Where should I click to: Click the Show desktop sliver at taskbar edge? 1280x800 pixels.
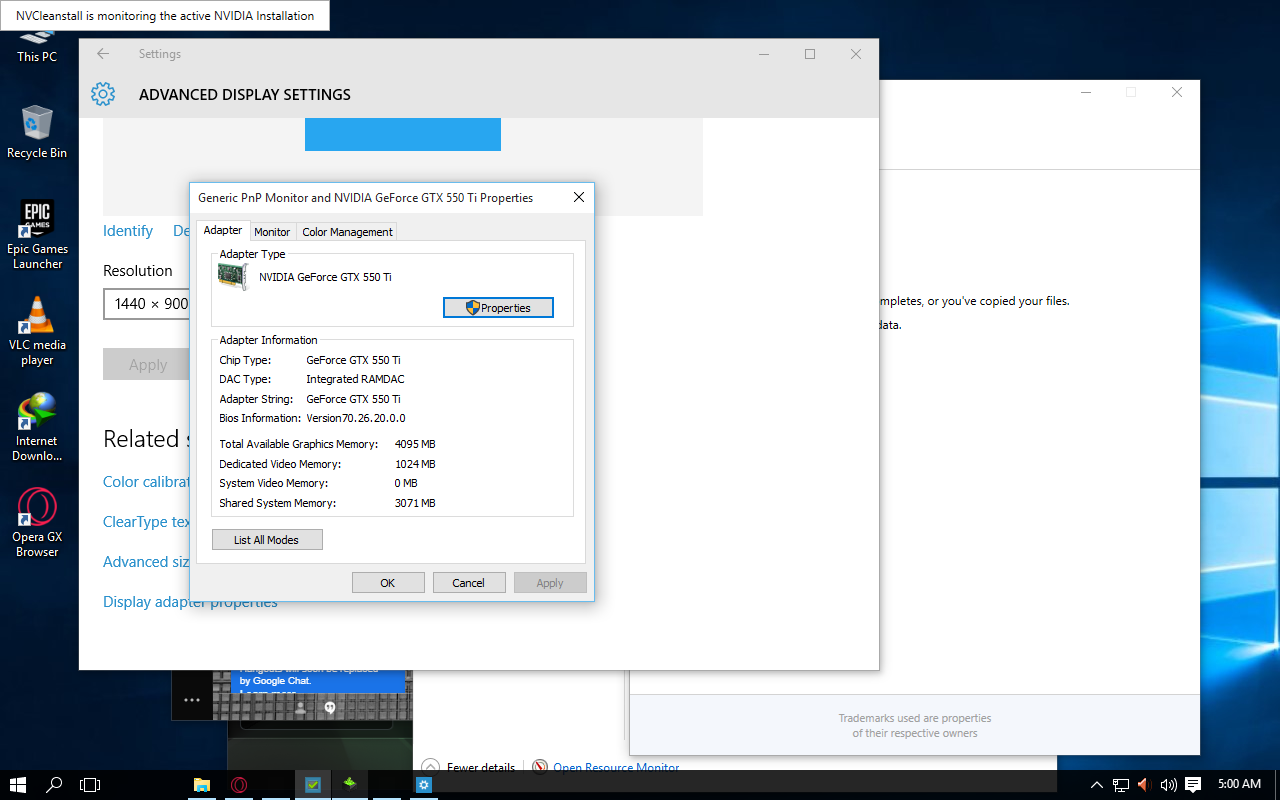[1277, 784]
